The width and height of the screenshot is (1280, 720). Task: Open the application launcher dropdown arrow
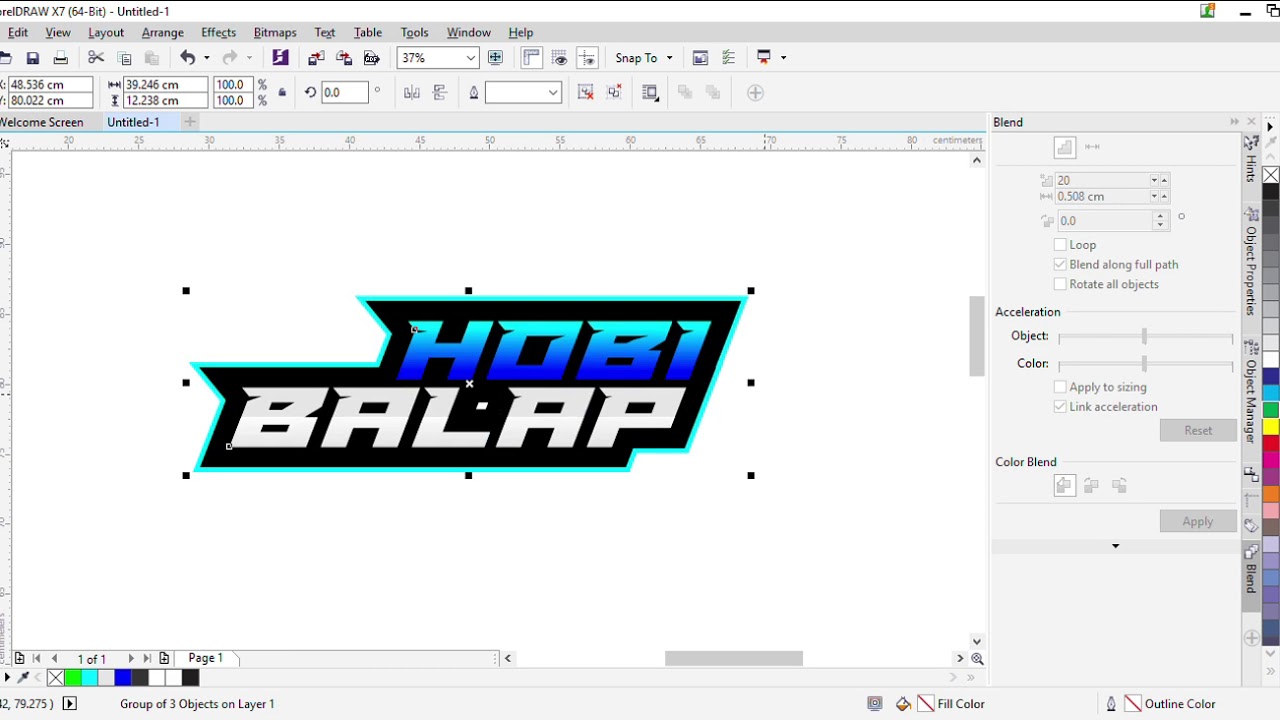pos(782,58)
